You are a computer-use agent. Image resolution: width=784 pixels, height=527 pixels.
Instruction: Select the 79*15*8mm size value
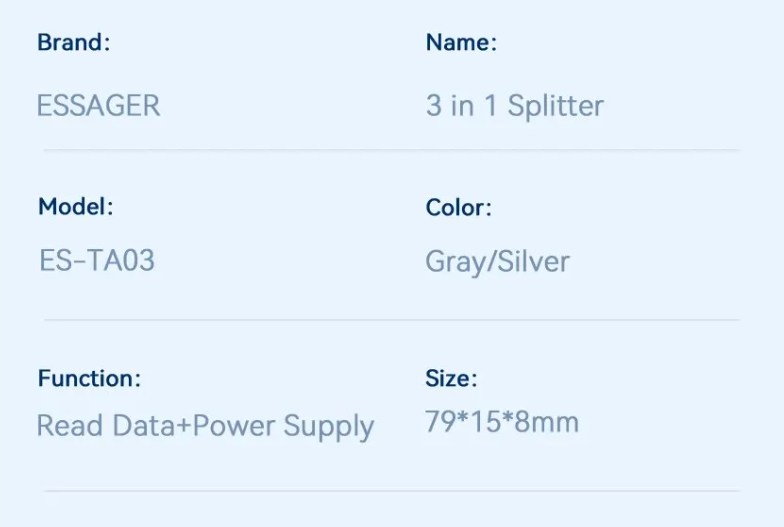click(x=502, y=422)
